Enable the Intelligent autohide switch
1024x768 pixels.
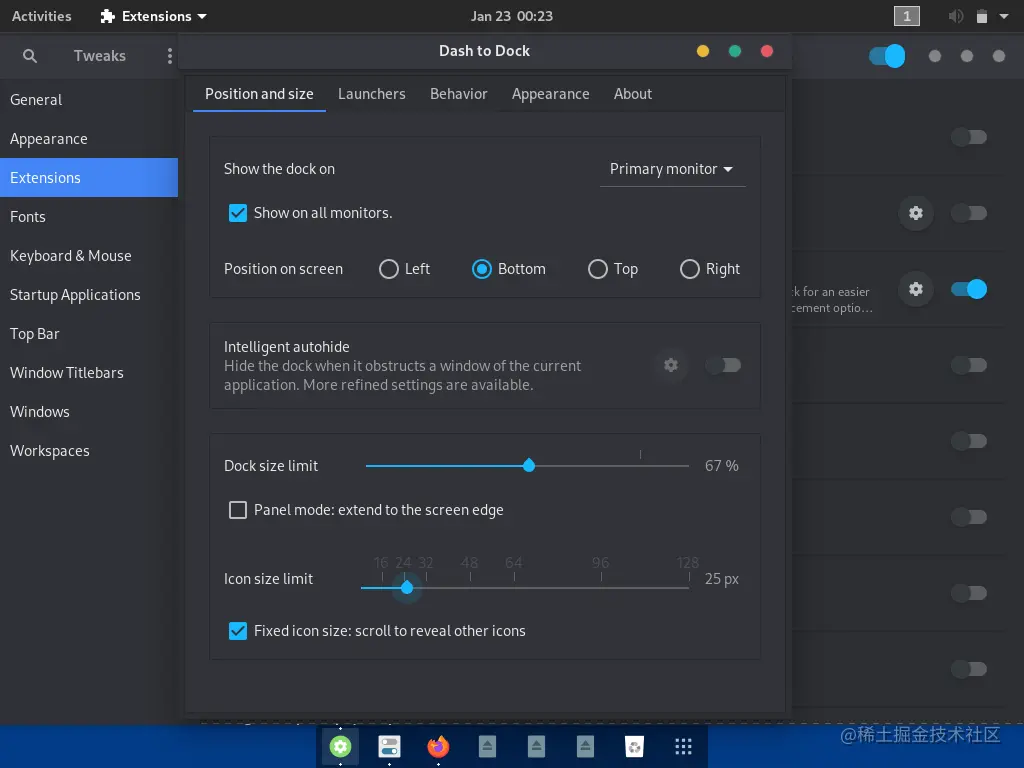coord(724,365)
